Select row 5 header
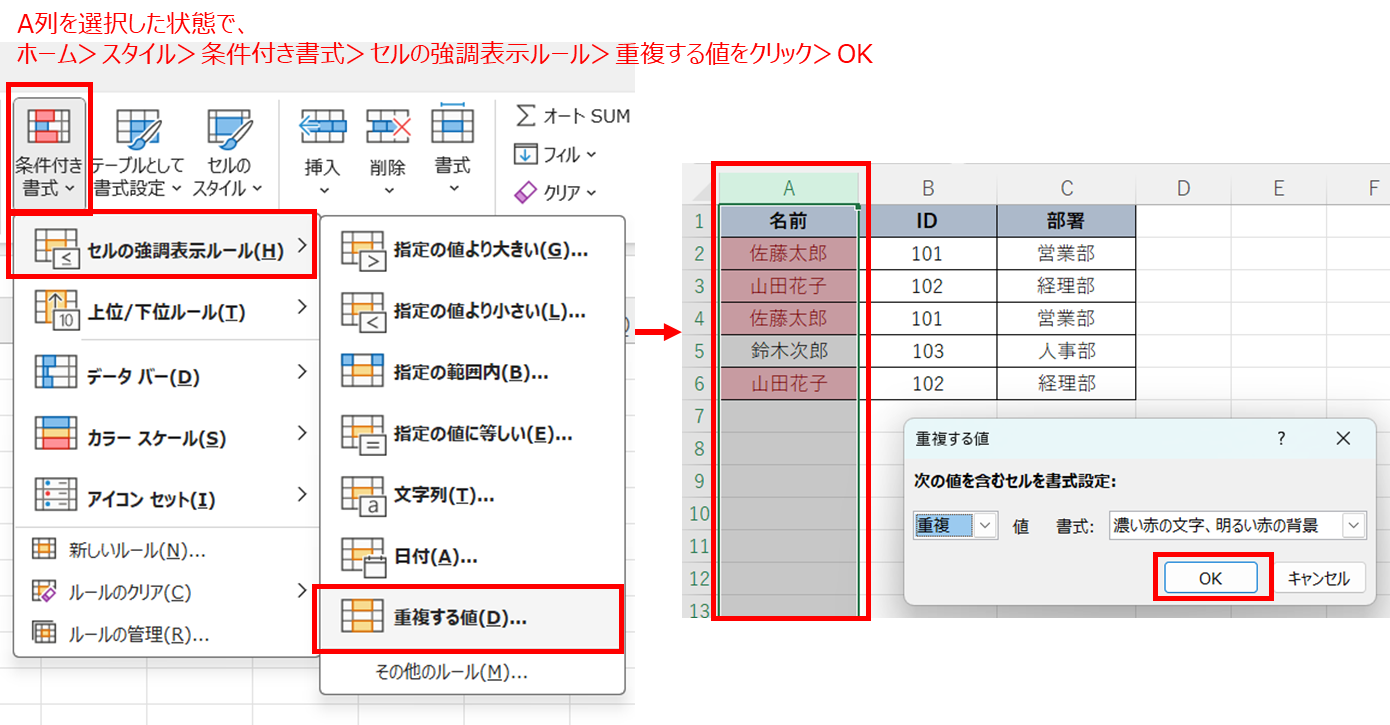This screenshot has height=725, width=1390. (x=700, y=350)
